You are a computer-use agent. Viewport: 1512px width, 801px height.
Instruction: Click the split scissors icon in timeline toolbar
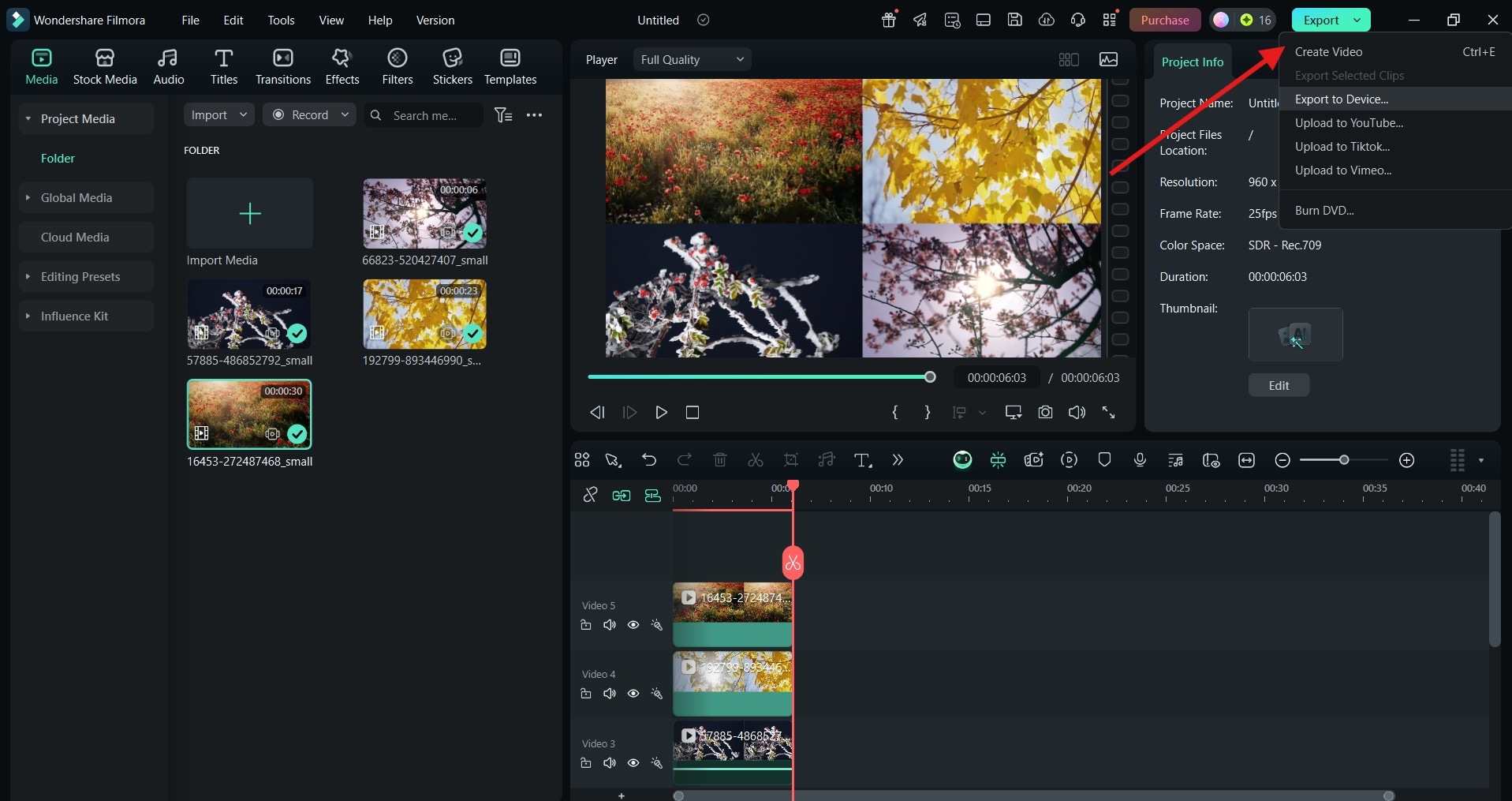click(x=755, y=460)
